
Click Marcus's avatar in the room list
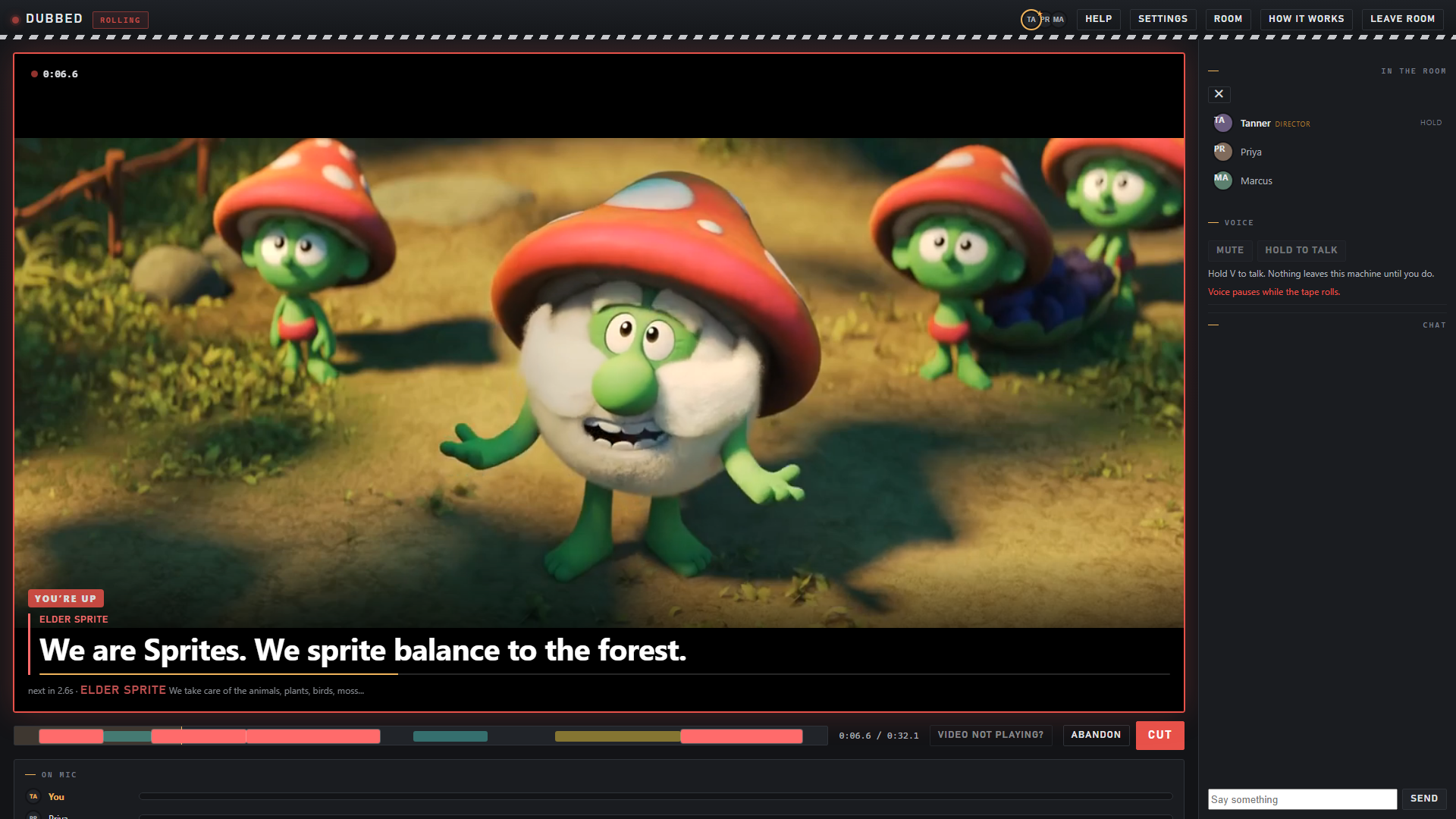pyautogui.click(x=1222, y=180)
